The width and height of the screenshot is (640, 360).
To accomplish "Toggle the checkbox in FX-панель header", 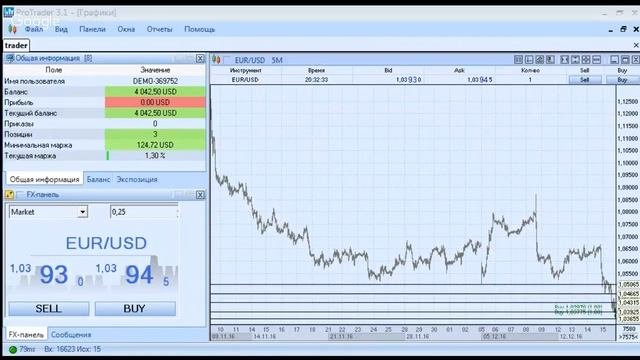I will point(20,195).
